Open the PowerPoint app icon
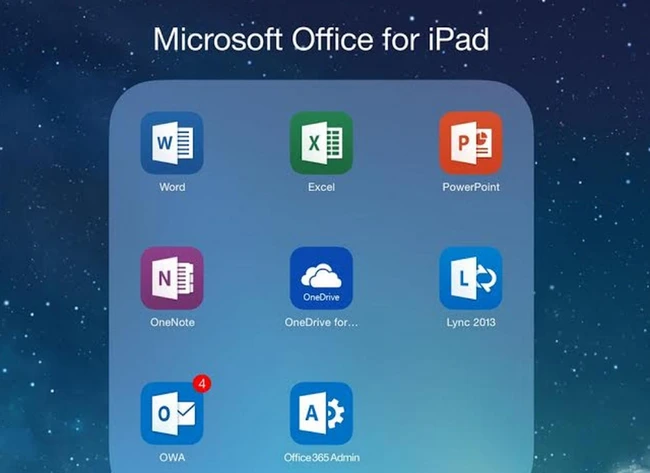This screenshot has height=473, width=650. tap(471, 143)
